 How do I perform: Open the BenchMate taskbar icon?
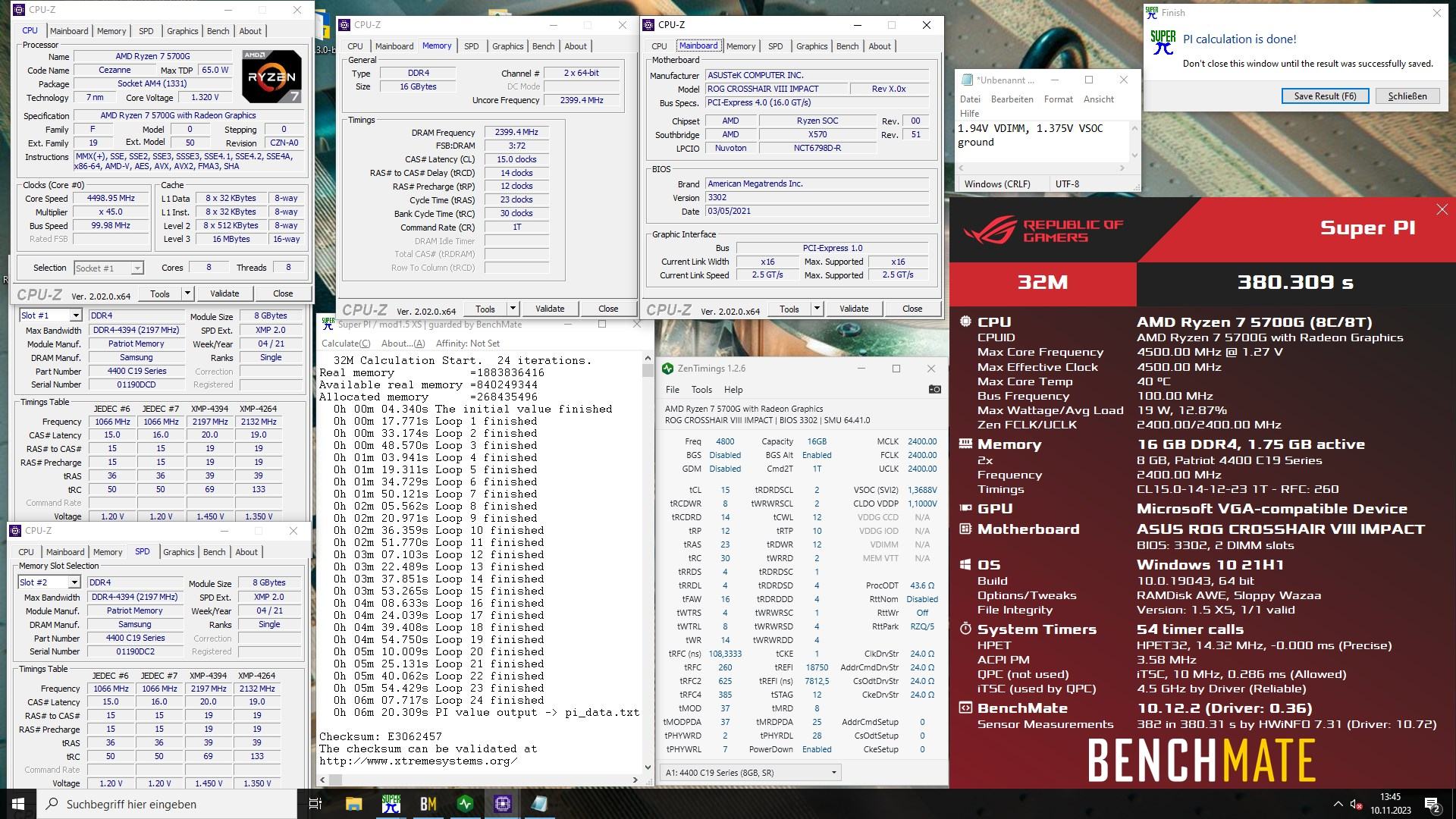428,804
